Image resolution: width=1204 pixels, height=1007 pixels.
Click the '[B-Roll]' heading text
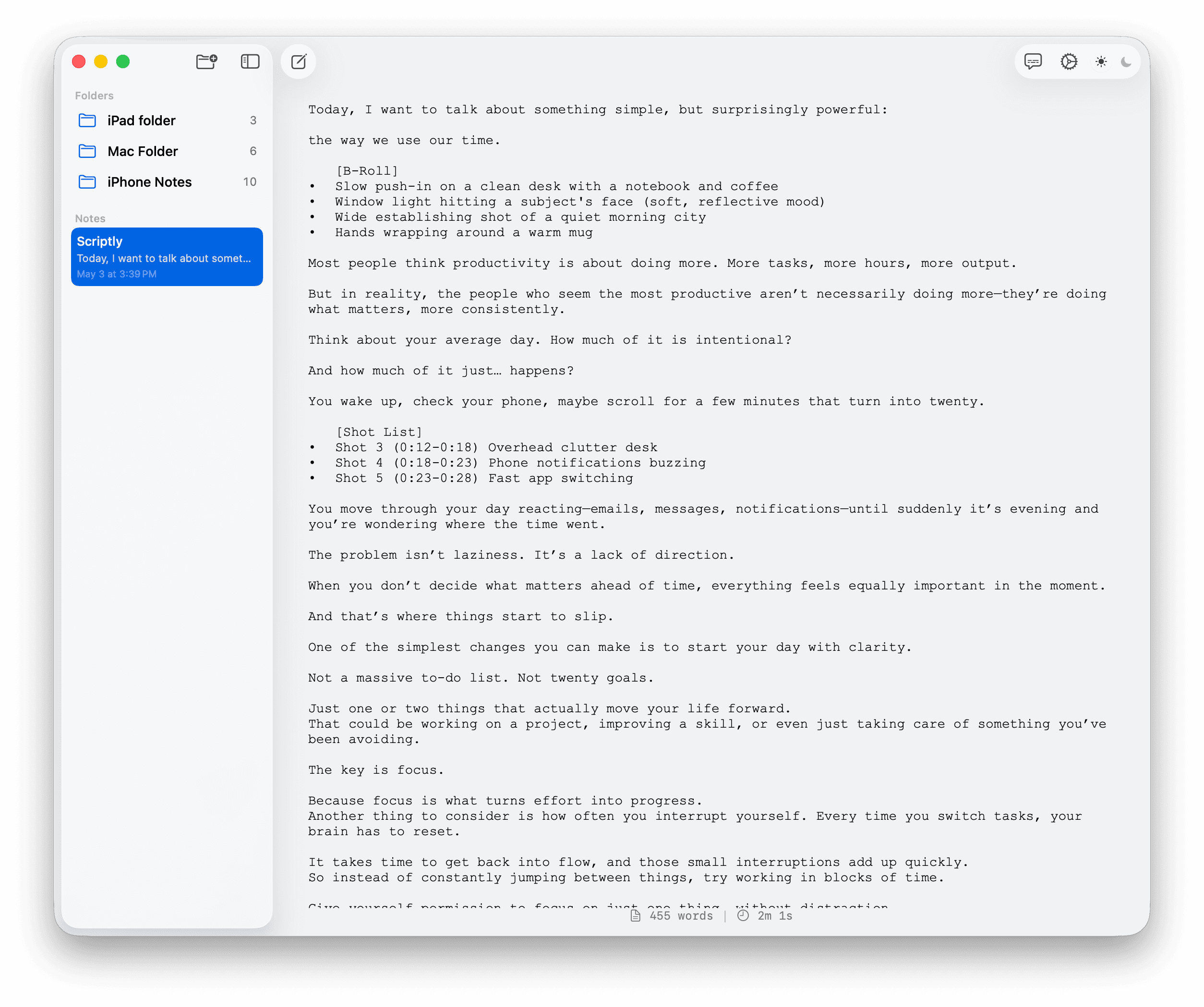[367, 171]
